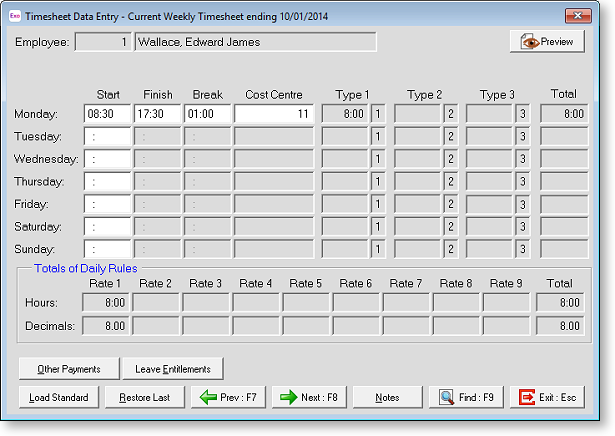615x436 pixels.
Task: Open Leave Entitlements
Action: (x=173, y=369)
